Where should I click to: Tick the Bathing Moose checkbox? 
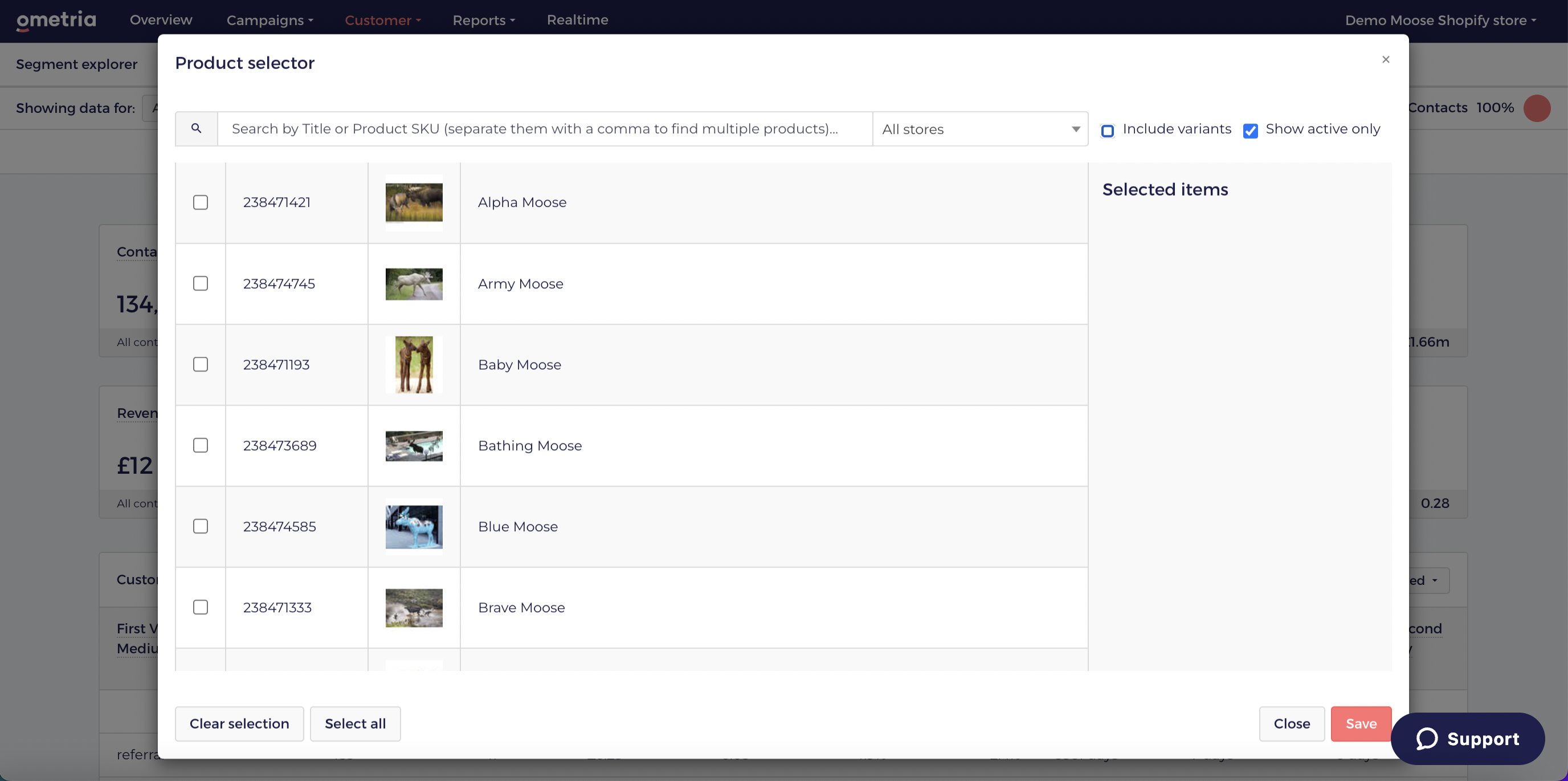point(200,445)
